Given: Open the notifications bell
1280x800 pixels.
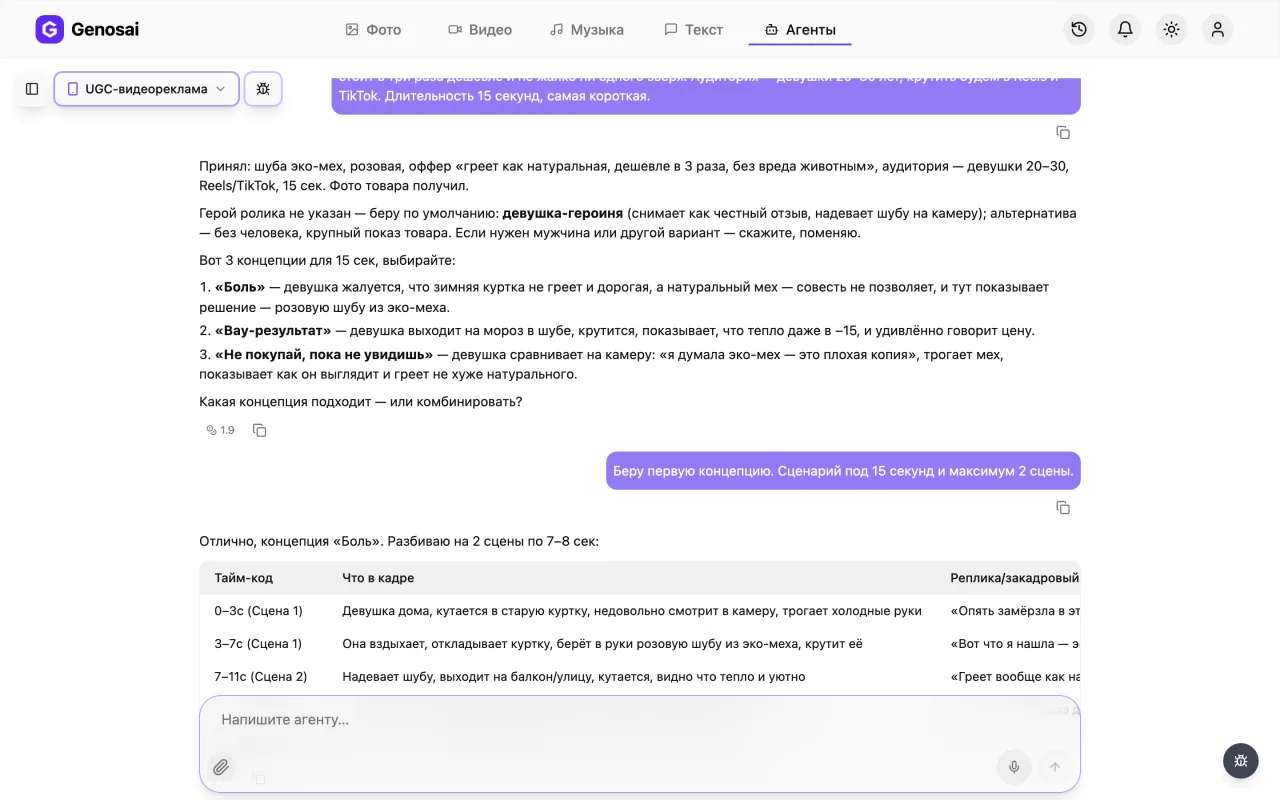Looking at the screenshot, I should pos(1125,29).
